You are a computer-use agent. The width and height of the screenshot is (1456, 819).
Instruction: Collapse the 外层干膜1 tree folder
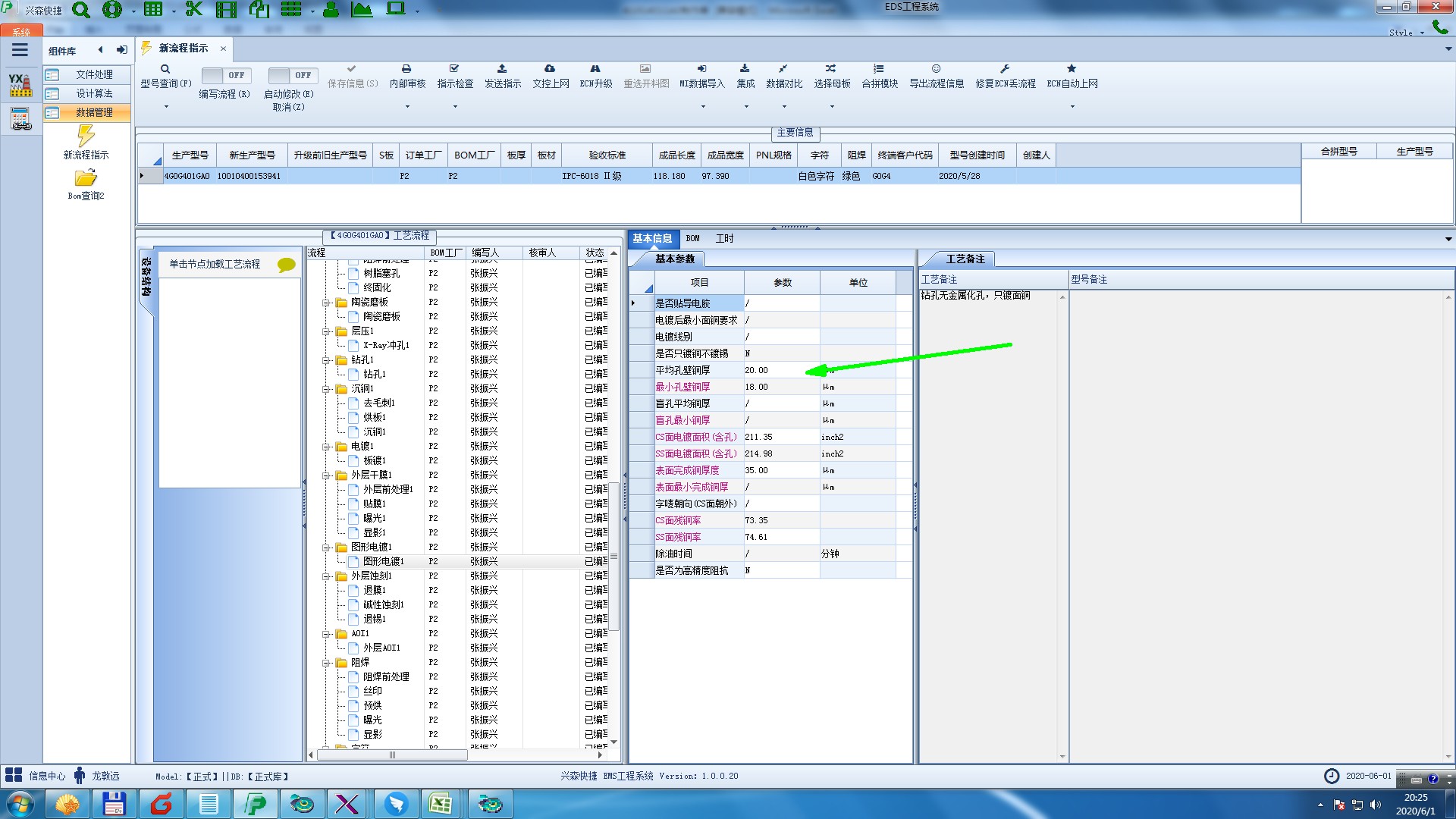[327, 475]
